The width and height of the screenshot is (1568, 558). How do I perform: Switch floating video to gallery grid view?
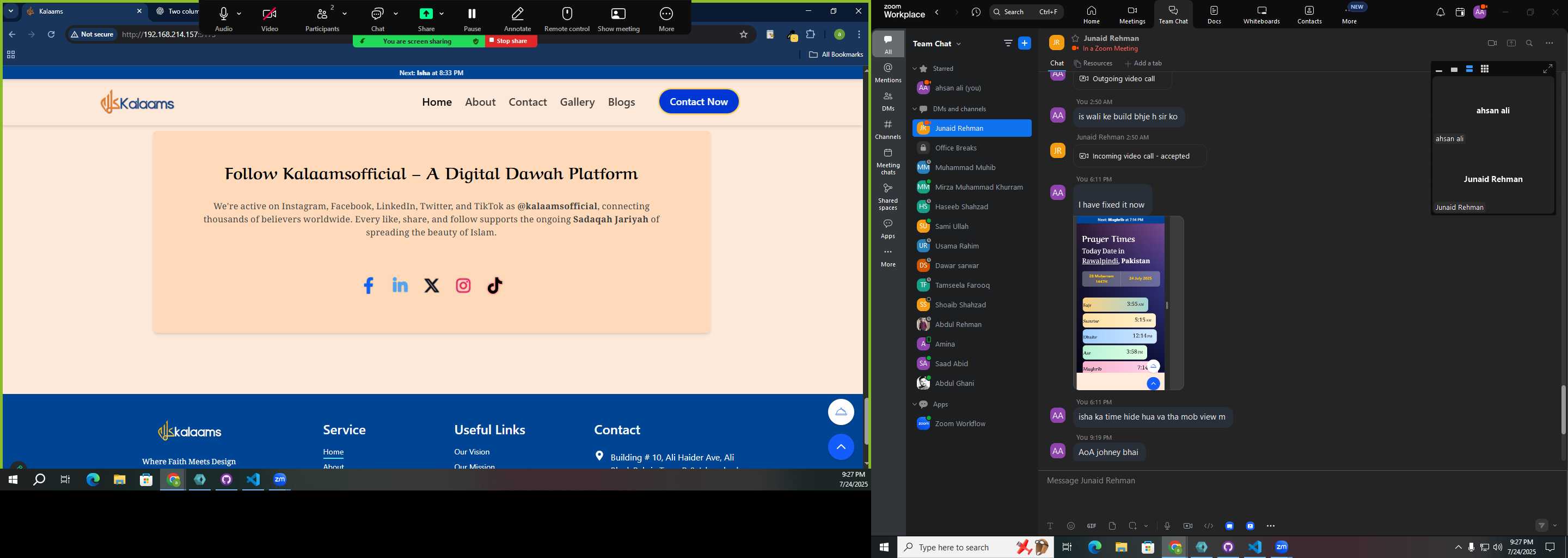tap(1485, 69)
